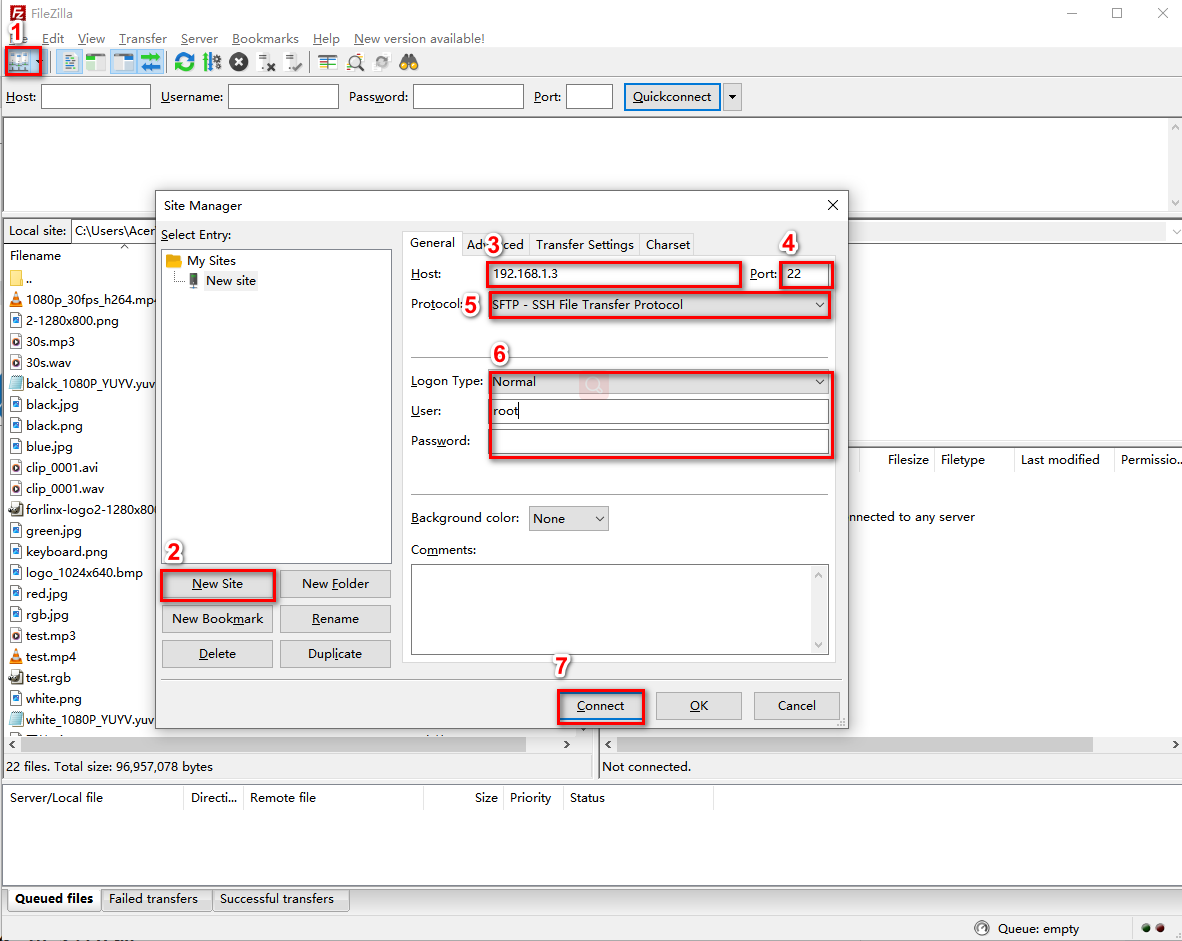Click the My Sites folder icon

click(x=174, y=260)
